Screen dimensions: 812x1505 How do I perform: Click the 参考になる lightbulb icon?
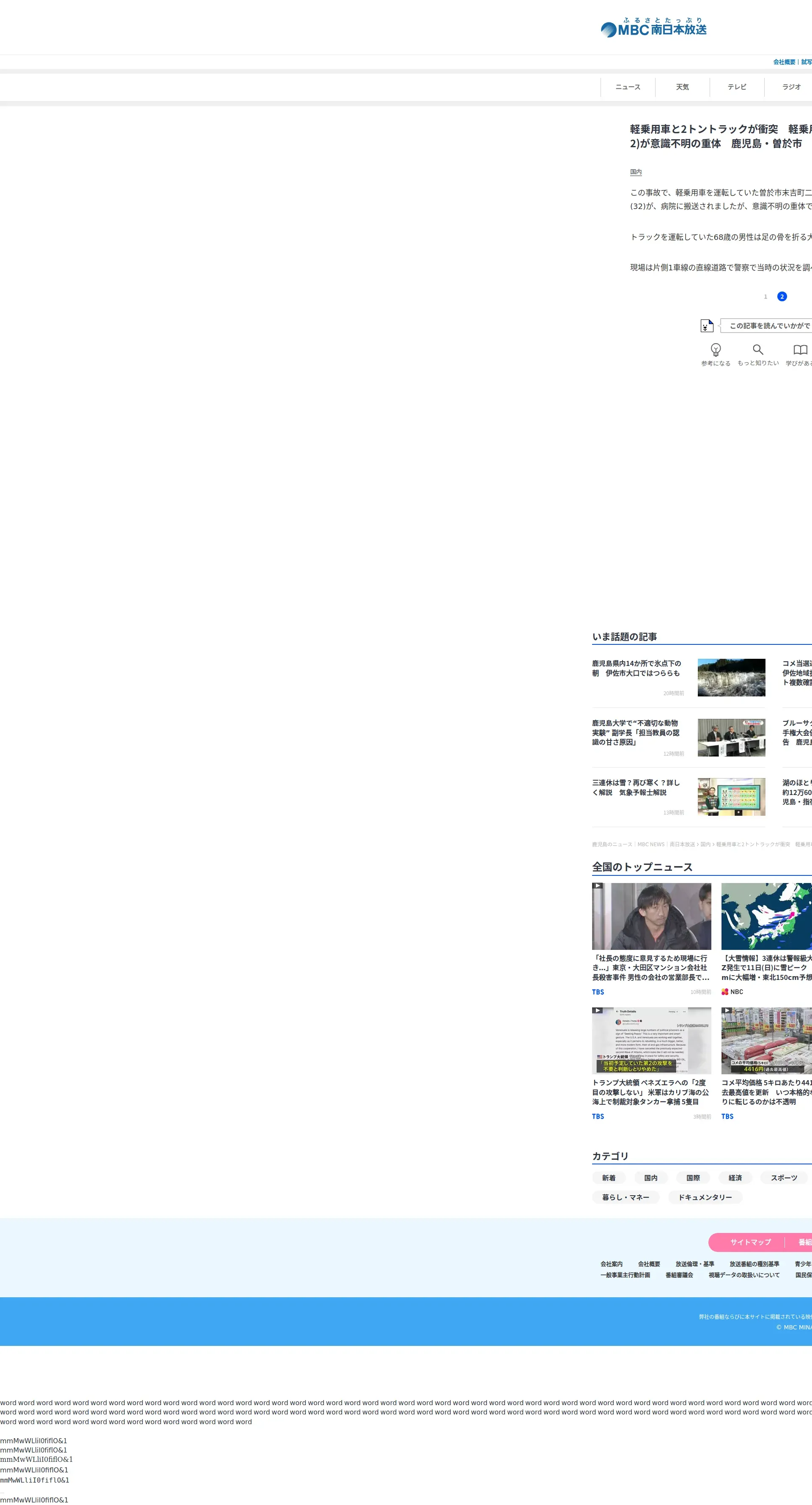pyautogui.click(x=715, y=349)
